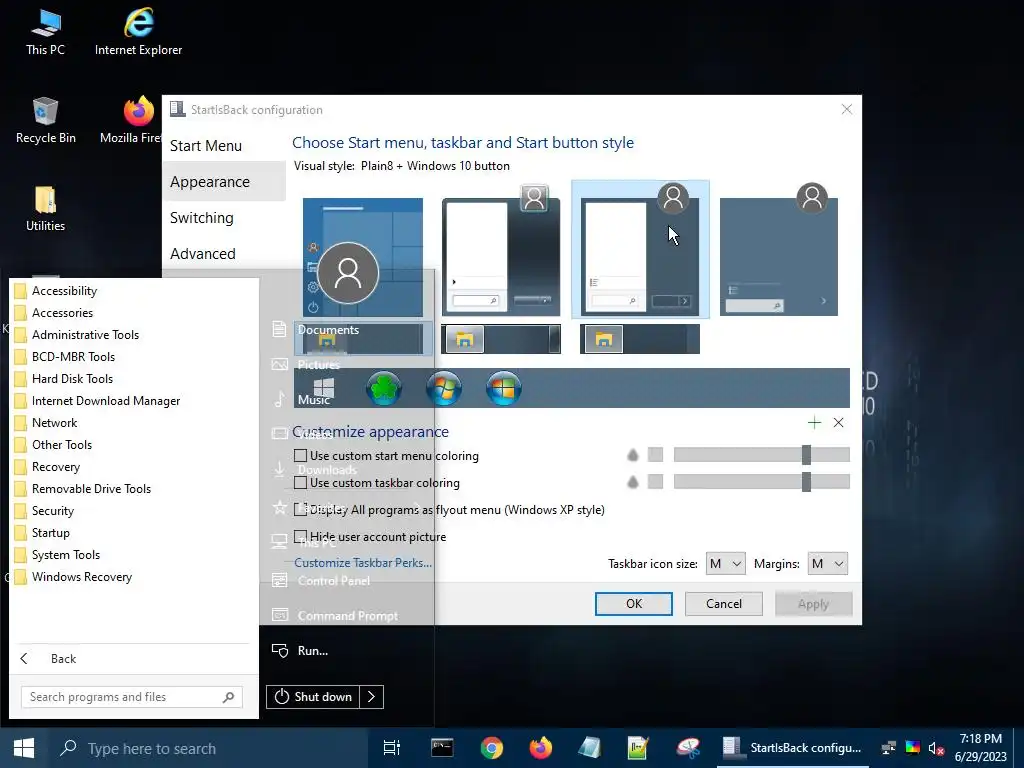Go Back from All Programs list
This screenshot has height=768, width=1024.
click(x=63, y=658)
